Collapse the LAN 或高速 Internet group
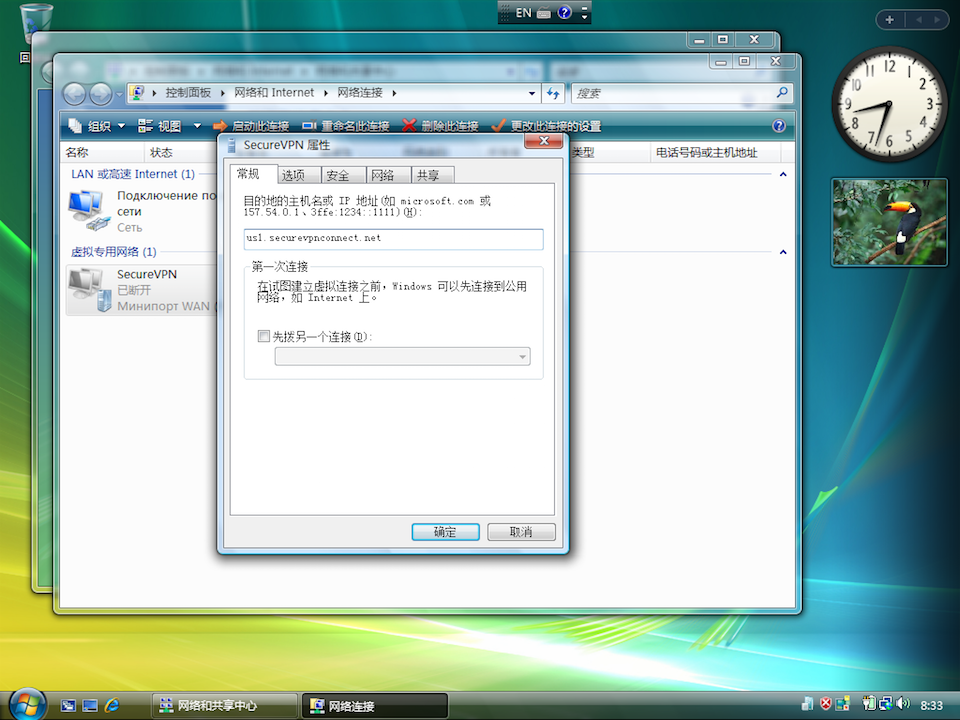960x720 pixels. pyautogui.click(x=782, y=174)
